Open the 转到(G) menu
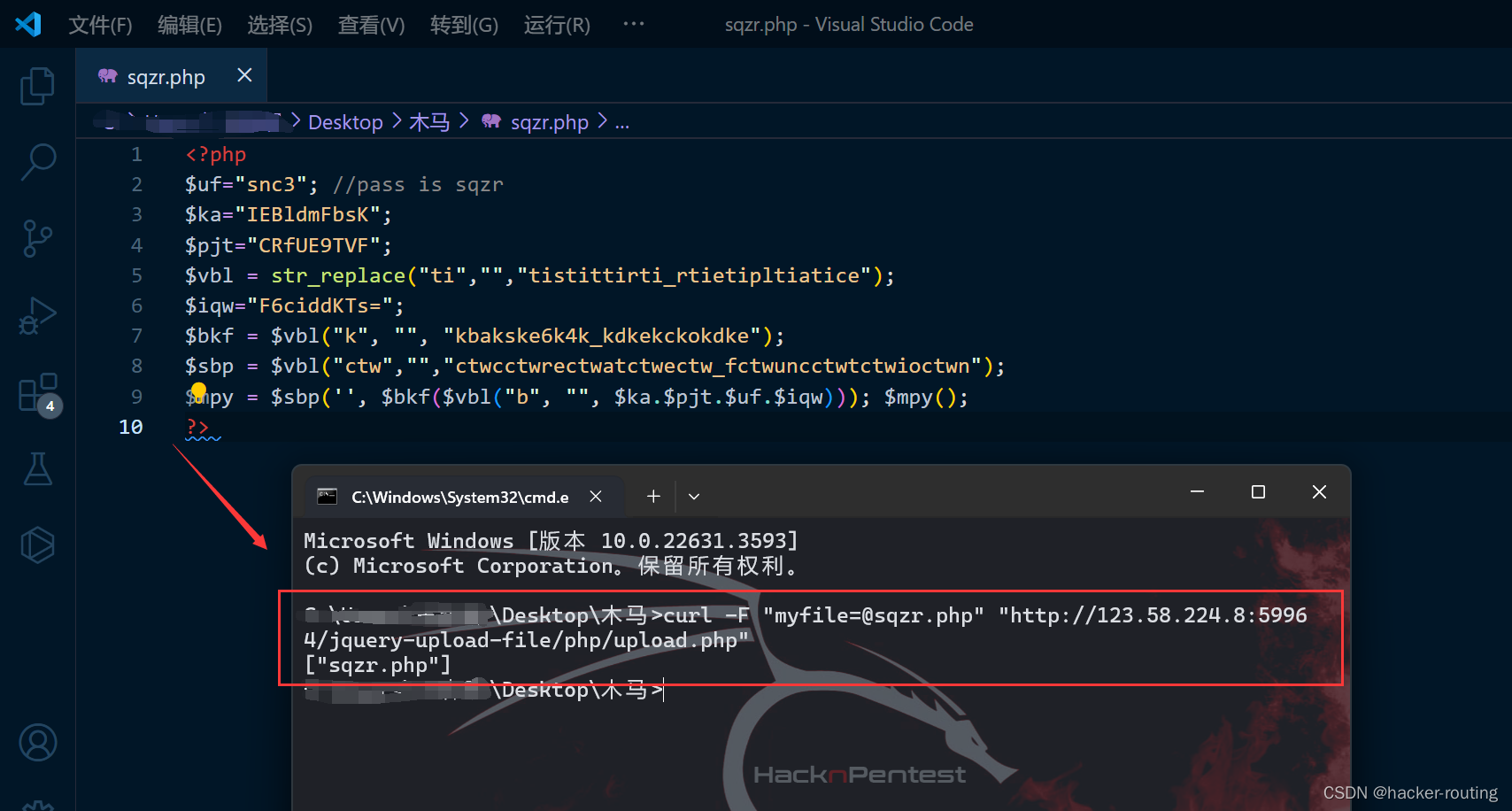 tap(464, 25)
